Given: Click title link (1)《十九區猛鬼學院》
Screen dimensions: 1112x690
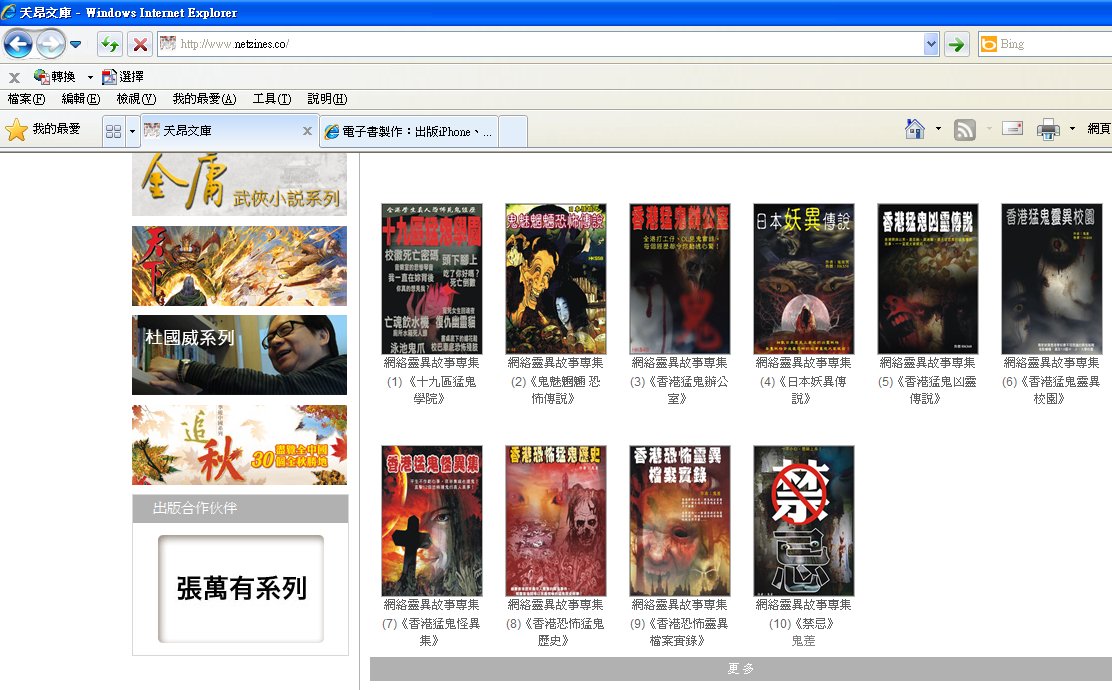Looking at the screenshot, I should [x=432, y=390].
